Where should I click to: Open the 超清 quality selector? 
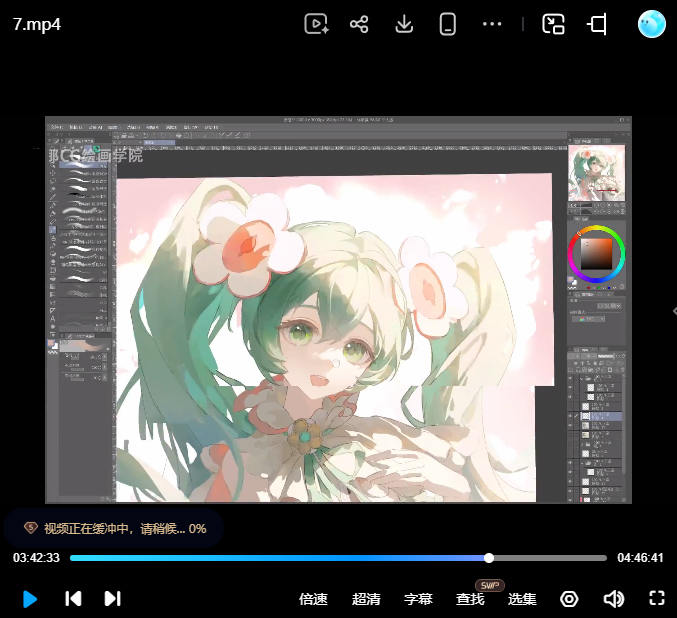[x=366, y=599]
